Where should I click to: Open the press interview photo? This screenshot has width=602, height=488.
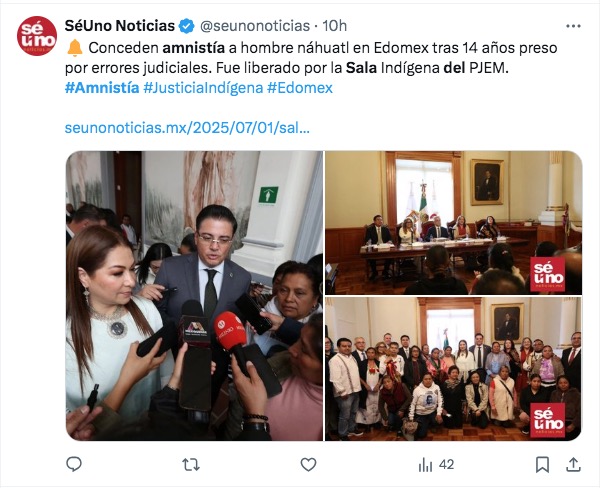point(194,296)
